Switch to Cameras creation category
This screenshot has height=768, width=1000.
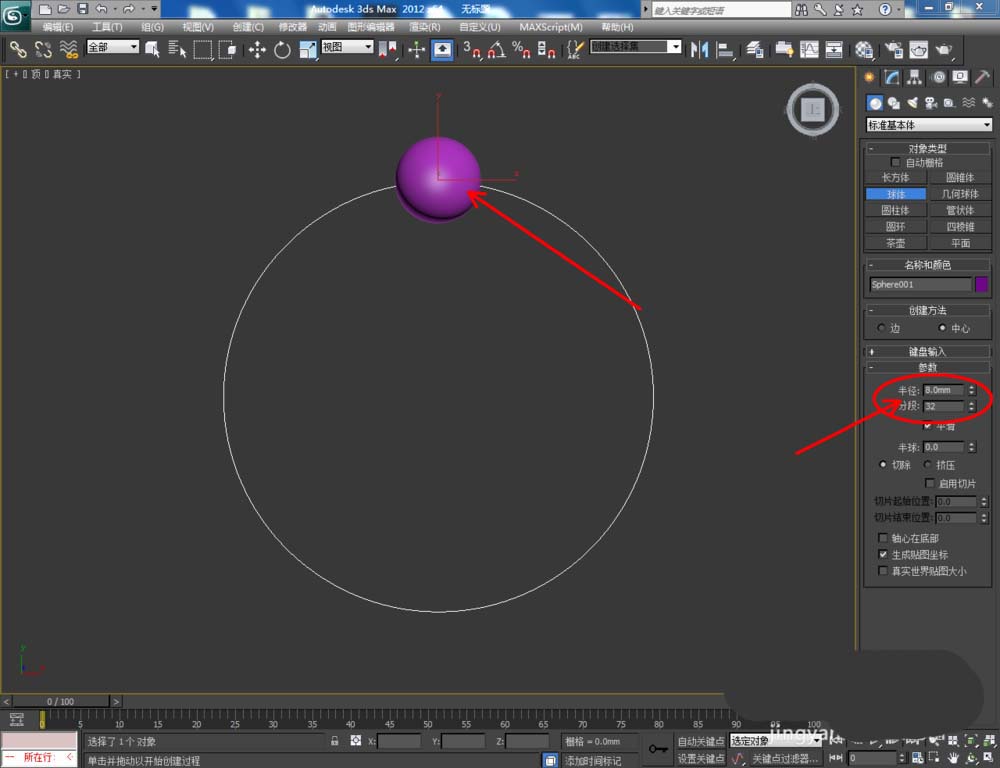tap(931, 103)
